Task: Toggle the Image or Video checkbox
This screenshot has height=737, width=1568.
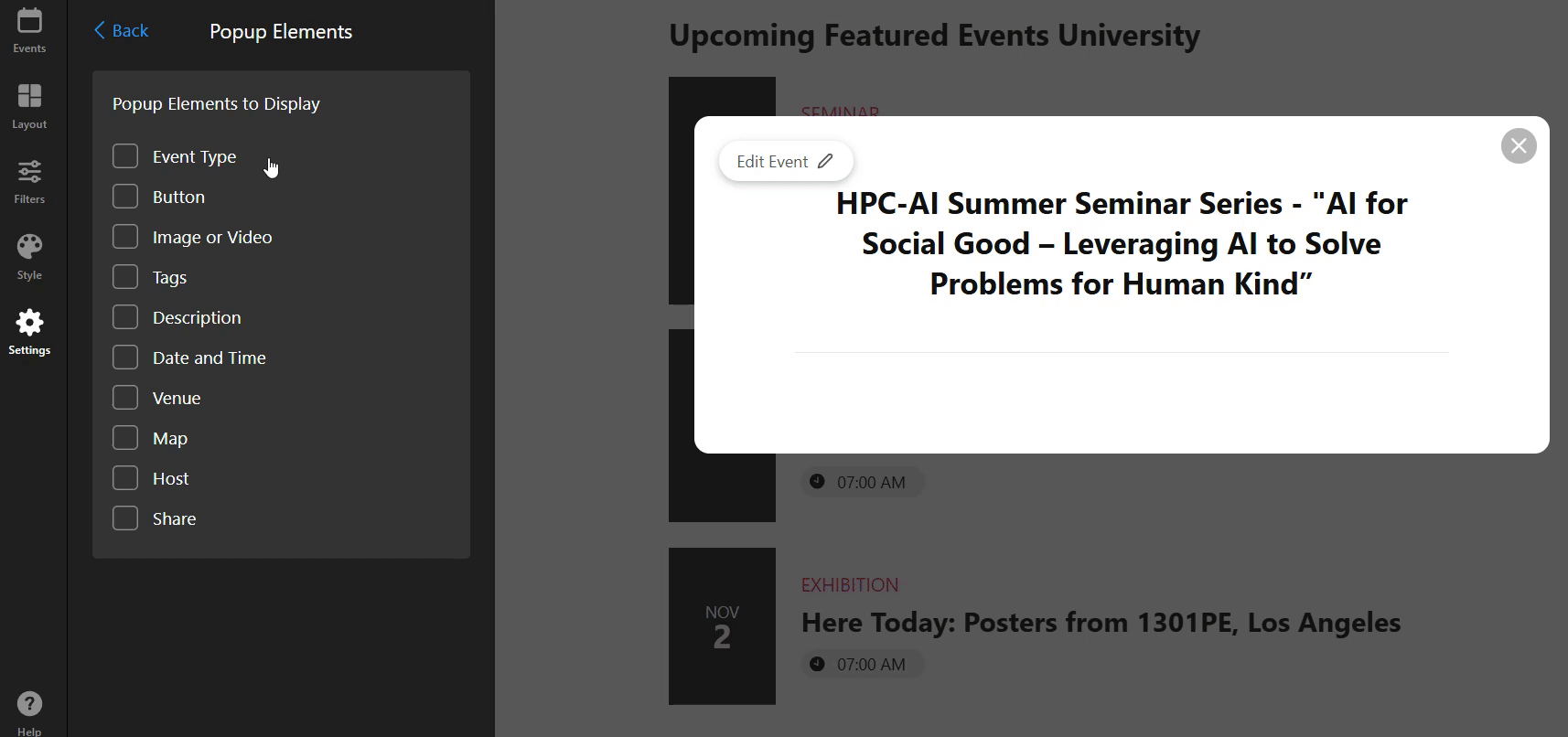Action: (125, 237)
